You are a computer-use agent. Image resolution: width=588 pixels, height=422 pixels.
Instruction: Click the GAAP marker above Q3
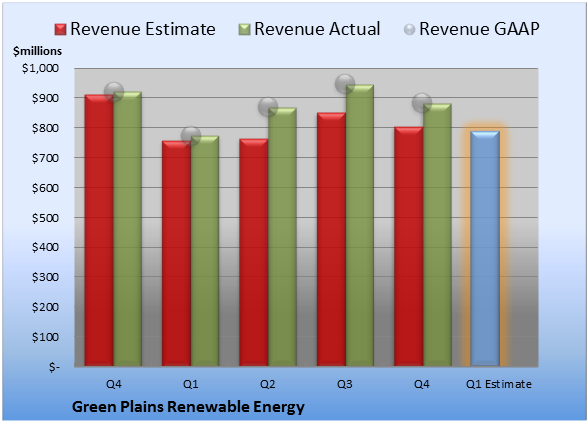(345, 84)
